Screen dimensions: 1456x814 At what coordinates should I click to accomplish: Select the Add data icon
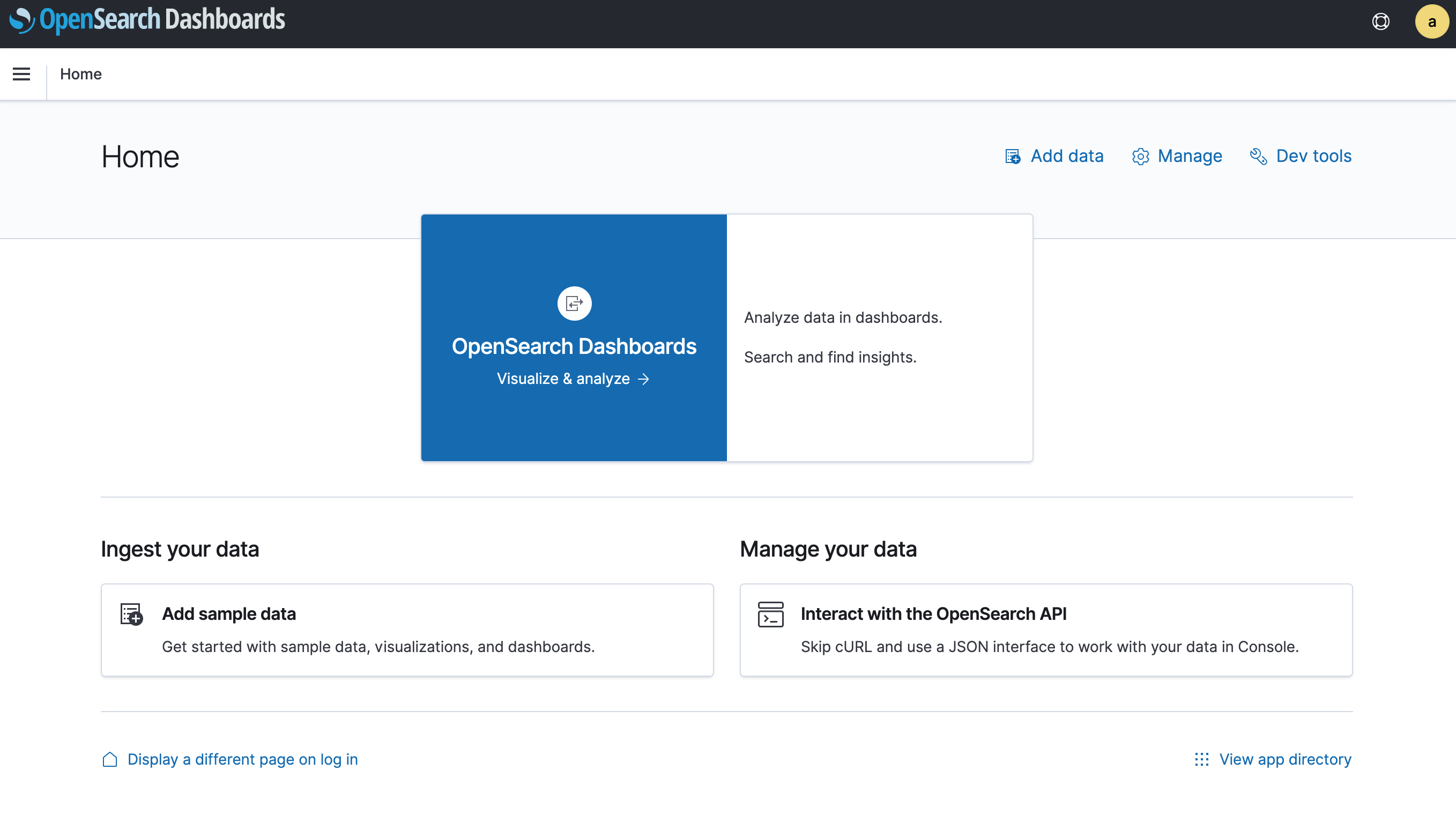(x=1012, y=156)
